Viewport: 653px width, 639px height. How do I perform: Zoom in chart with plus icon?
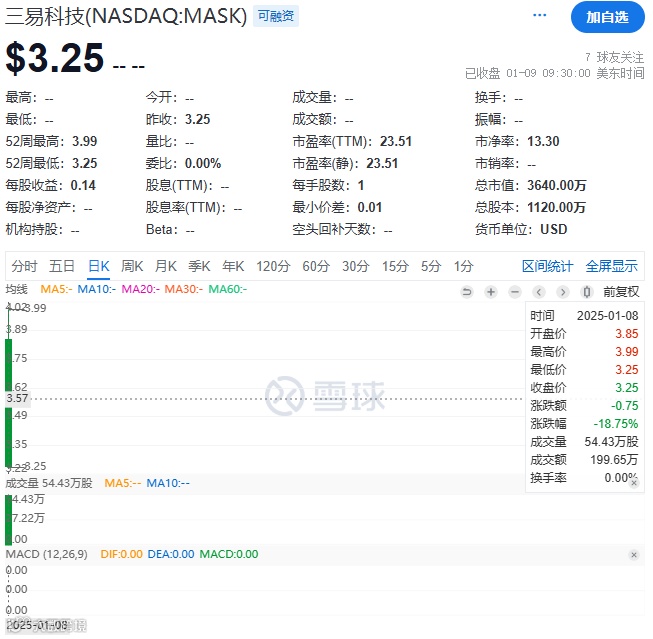click(x=491, y=292)
